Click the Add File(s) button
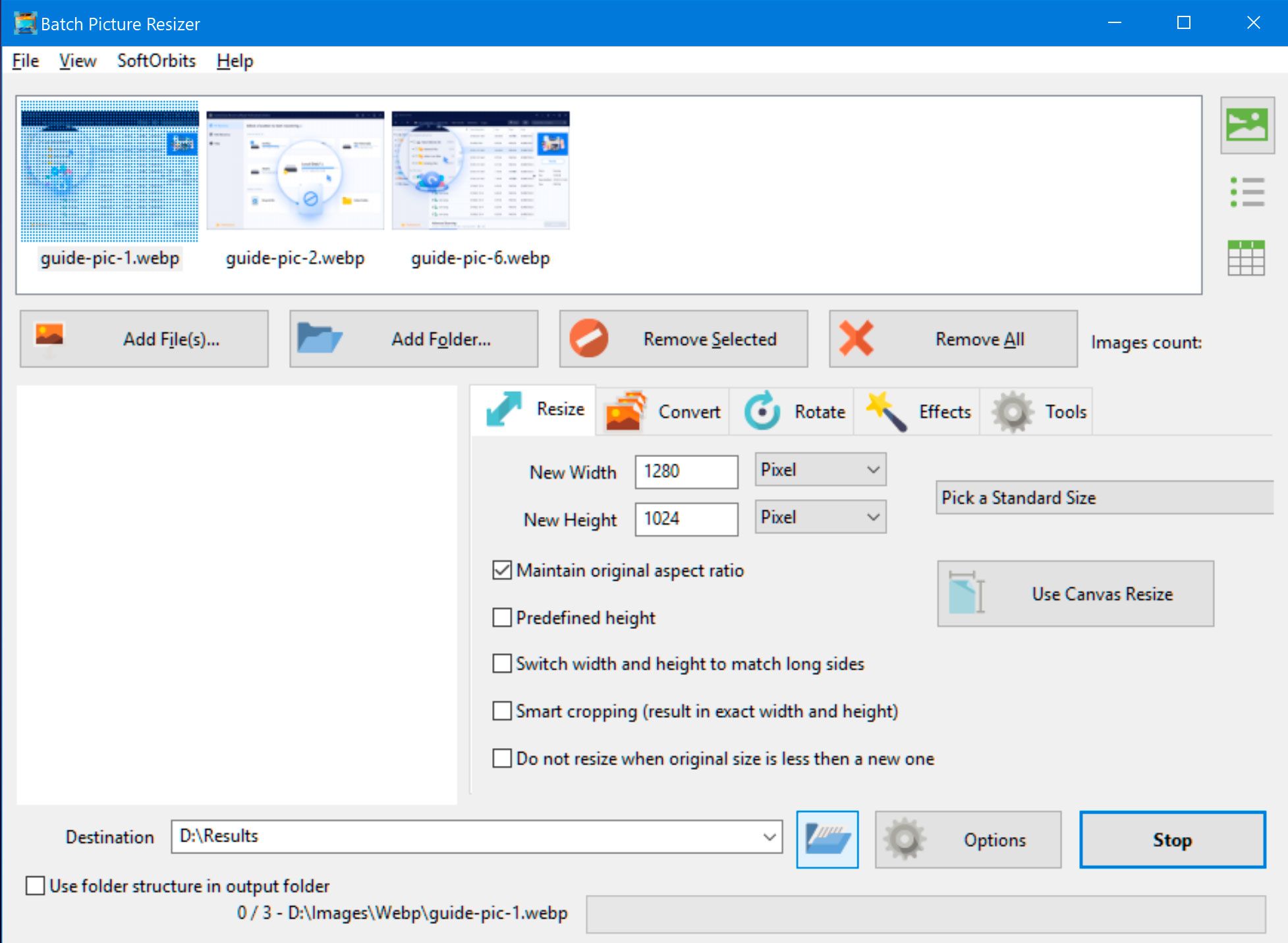 click(x=144, y=338)
